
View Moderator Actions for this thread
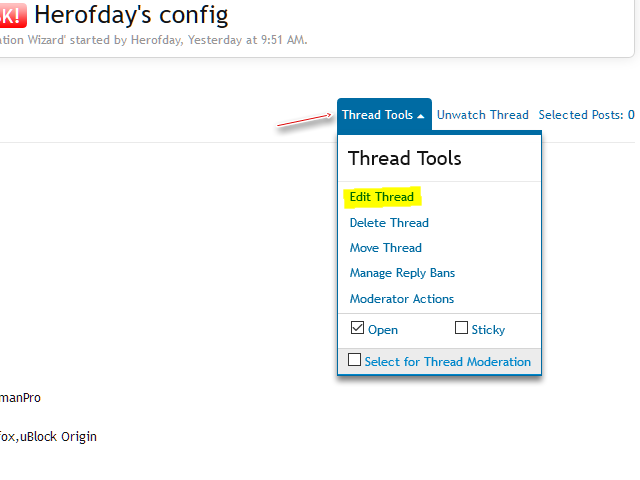pyautogui.click(x=401, y=299)
